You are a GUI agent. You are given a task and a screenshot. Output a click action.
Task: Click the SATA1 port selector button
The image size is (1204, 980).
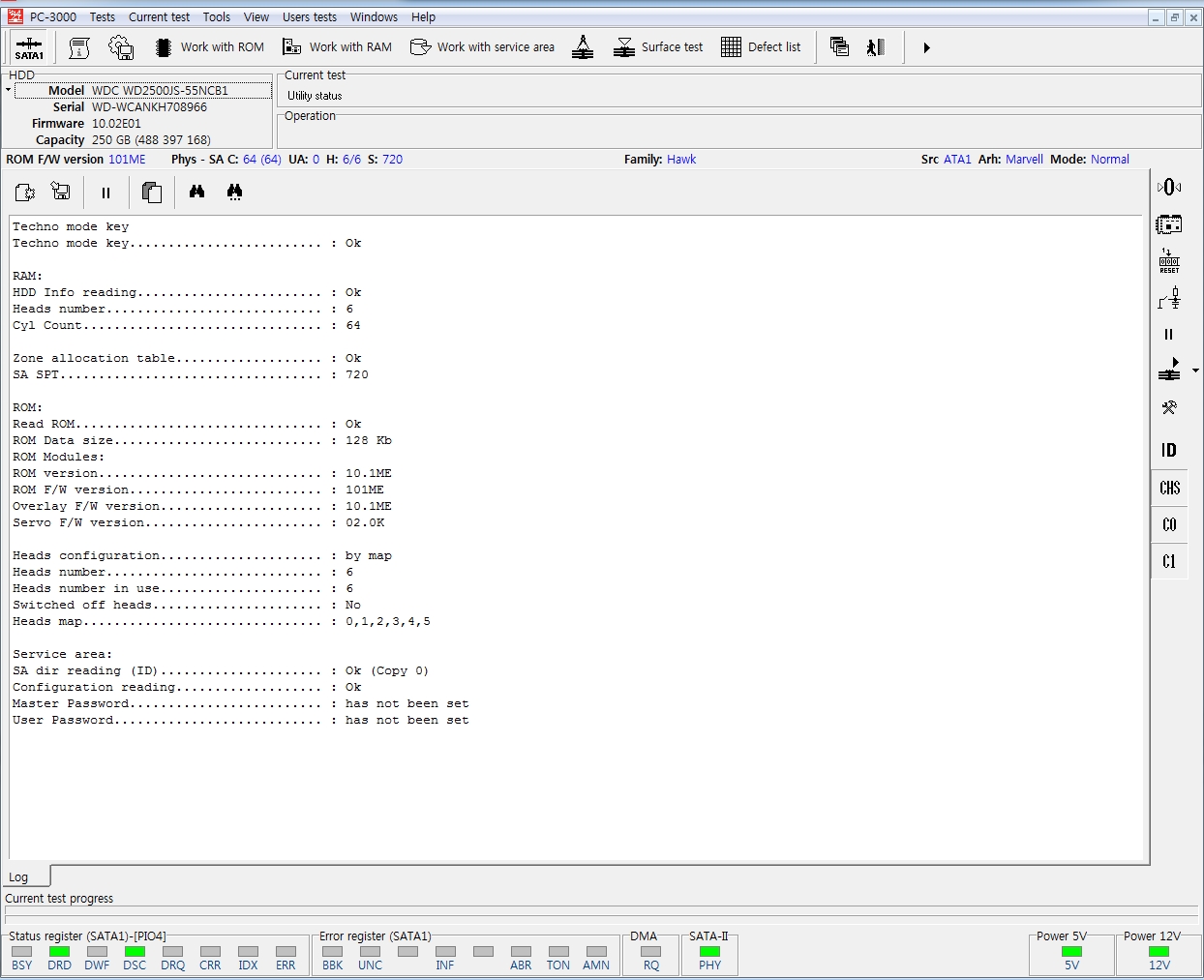tap(29, 46)
